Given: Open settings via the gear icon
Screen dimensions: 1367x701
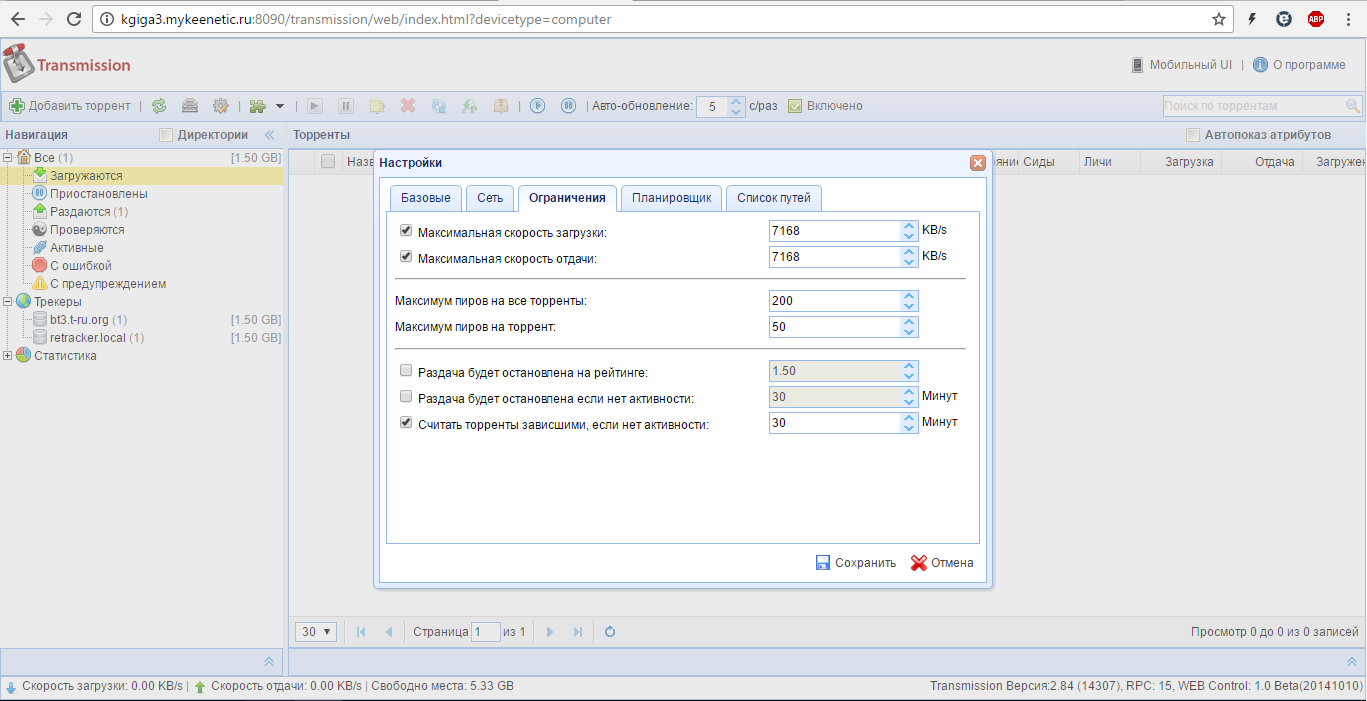Looking at the screenshot, I should (221, 106).
